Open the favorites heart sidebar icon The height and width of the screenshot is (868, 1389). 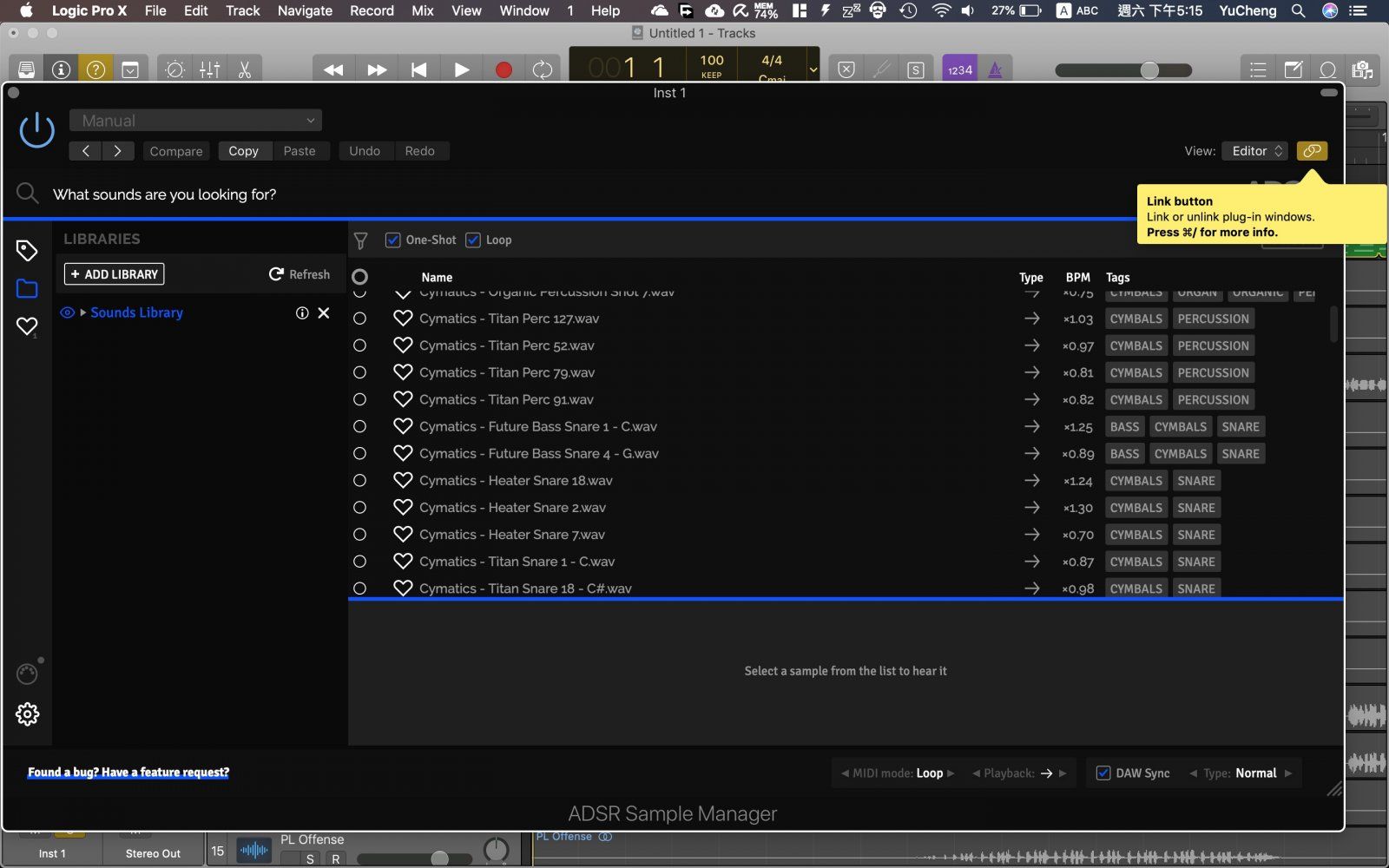(x=27, y=326)
